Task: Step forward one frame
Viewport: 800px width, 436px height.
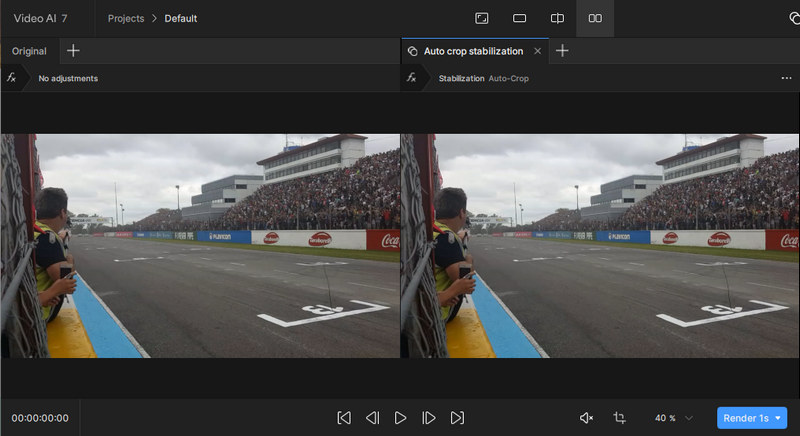Action: click(429, 418)
